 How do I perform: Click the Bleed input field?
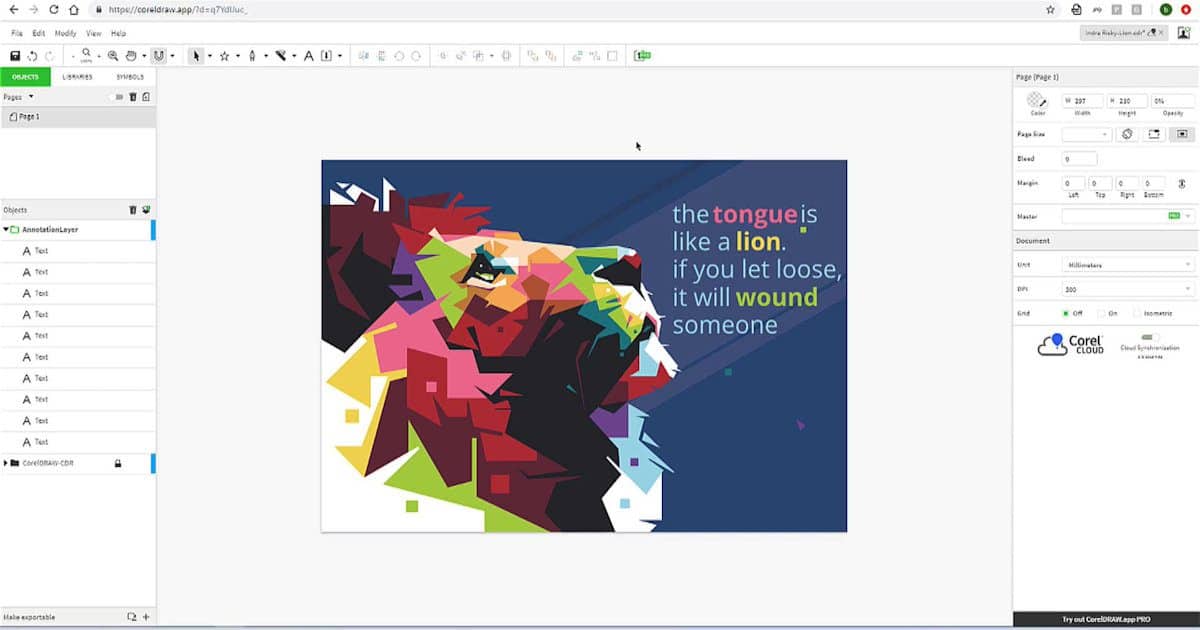point(1080,159)
